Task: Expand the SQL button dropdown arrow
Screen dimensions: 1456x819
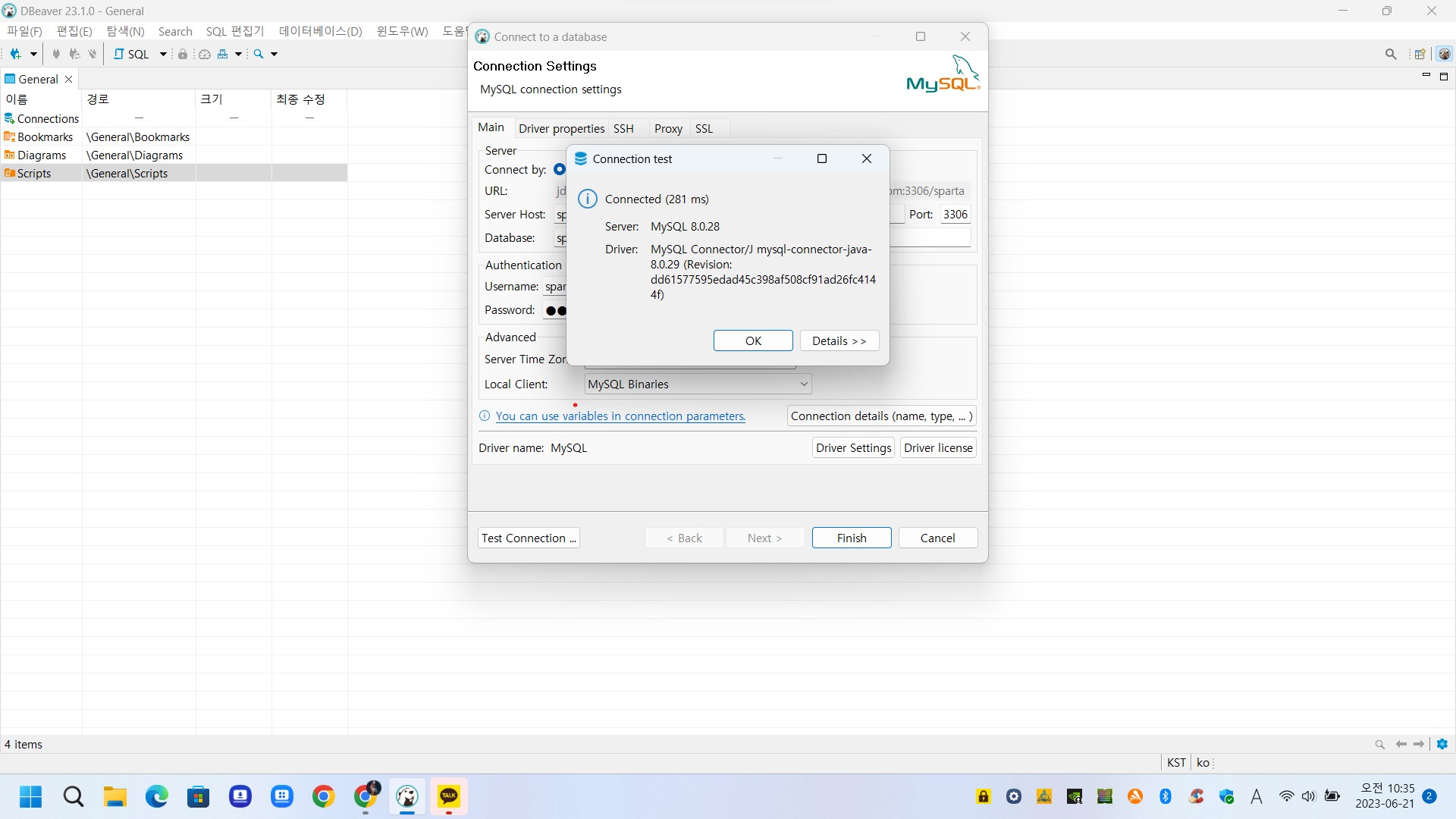Action: [163, 54]
